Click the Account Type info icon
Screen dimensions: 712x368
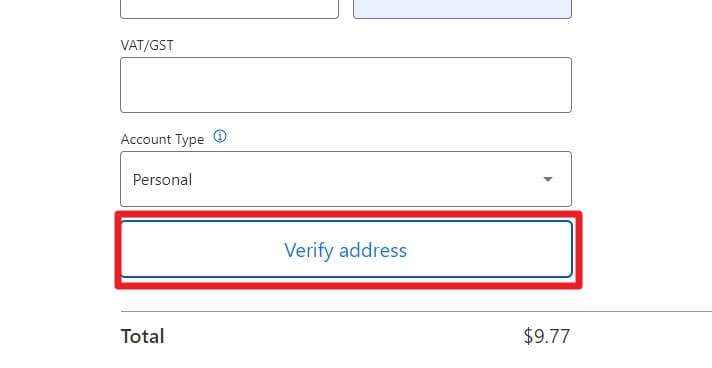(220, 136)
